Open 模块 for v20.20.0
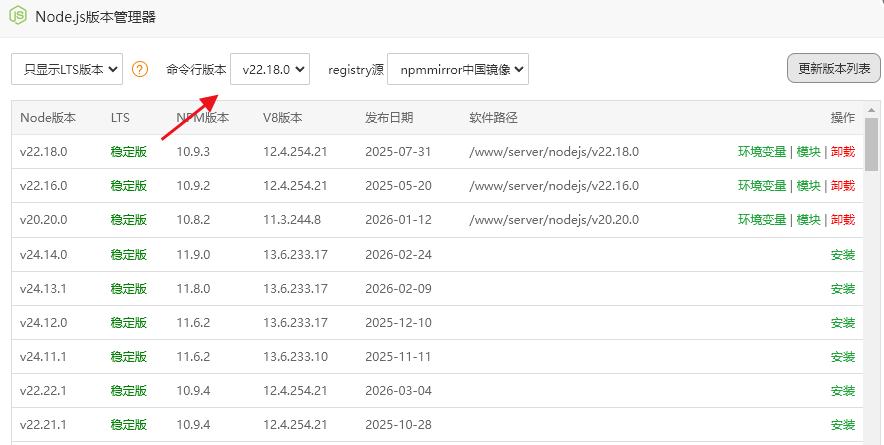Screen dimensions: 884x445 coord(808,220)
